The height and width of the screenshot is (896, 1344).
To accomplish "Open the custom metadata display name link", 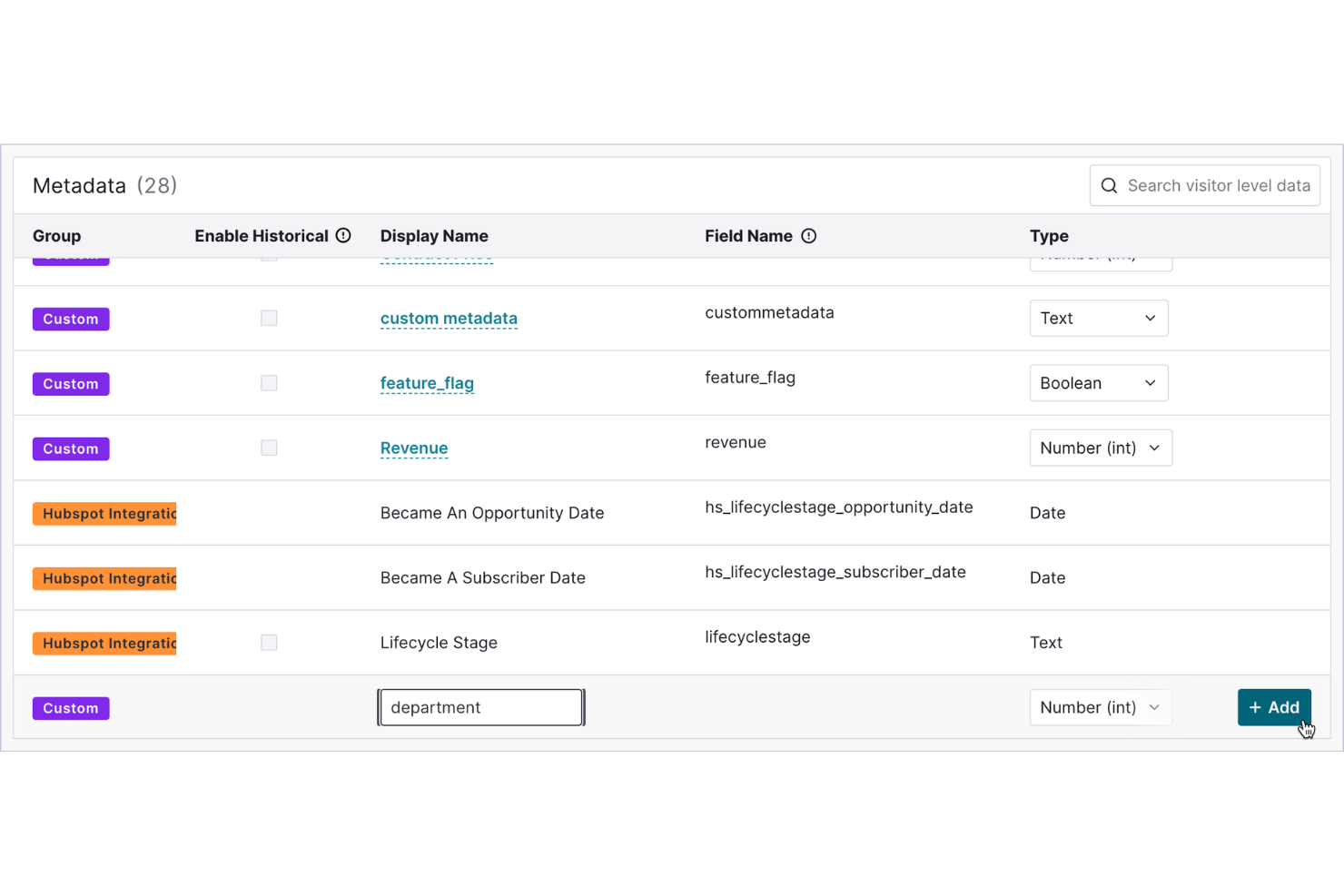I will click(x=449, y=319).
